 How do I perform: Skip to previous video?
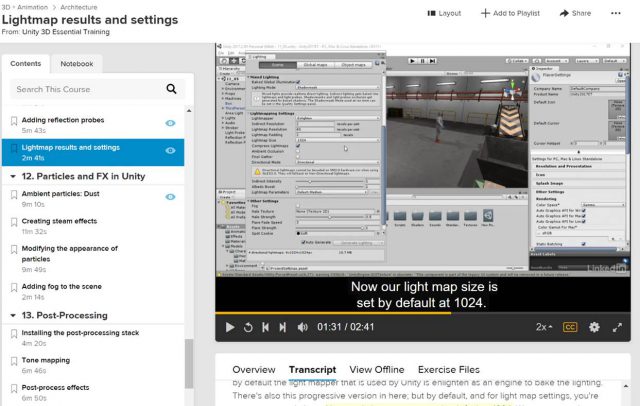(265, 327)
